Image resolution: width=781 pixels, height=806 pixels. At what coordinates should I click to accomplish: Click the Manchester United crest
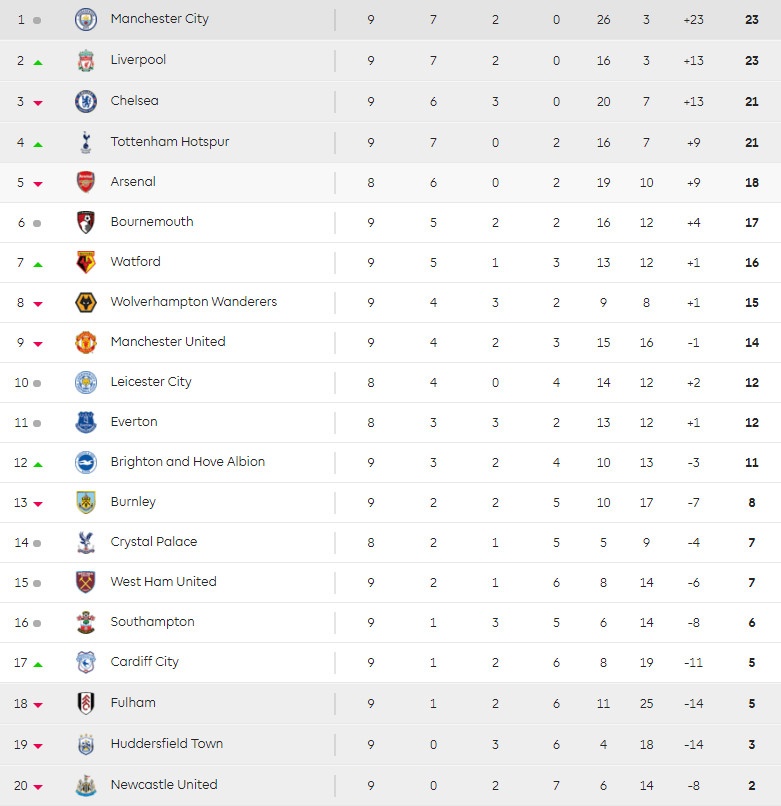point(86,342)
